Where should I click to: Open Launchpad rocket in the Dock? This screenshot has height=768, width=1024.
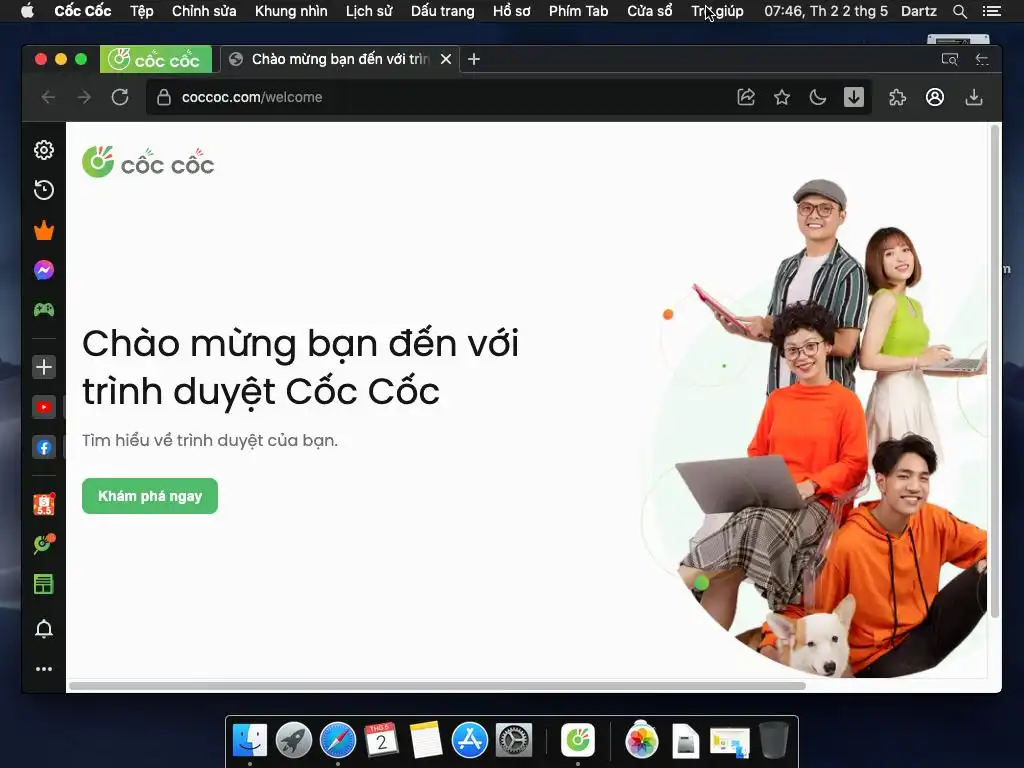coord(294,740)
